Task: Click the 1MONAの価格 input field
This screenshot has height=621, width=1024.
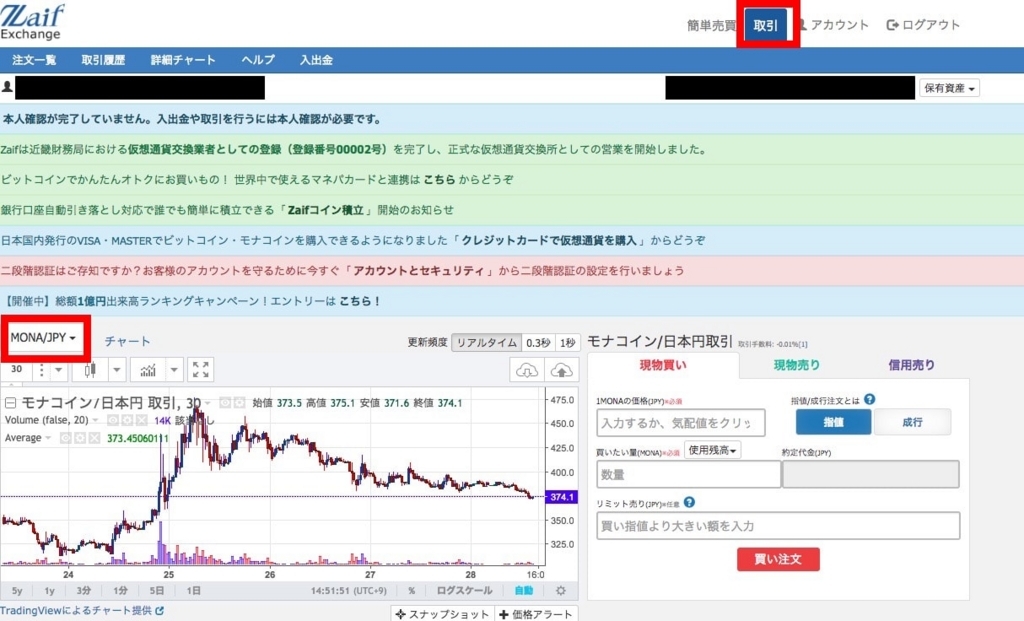Action: coord(680,423)
